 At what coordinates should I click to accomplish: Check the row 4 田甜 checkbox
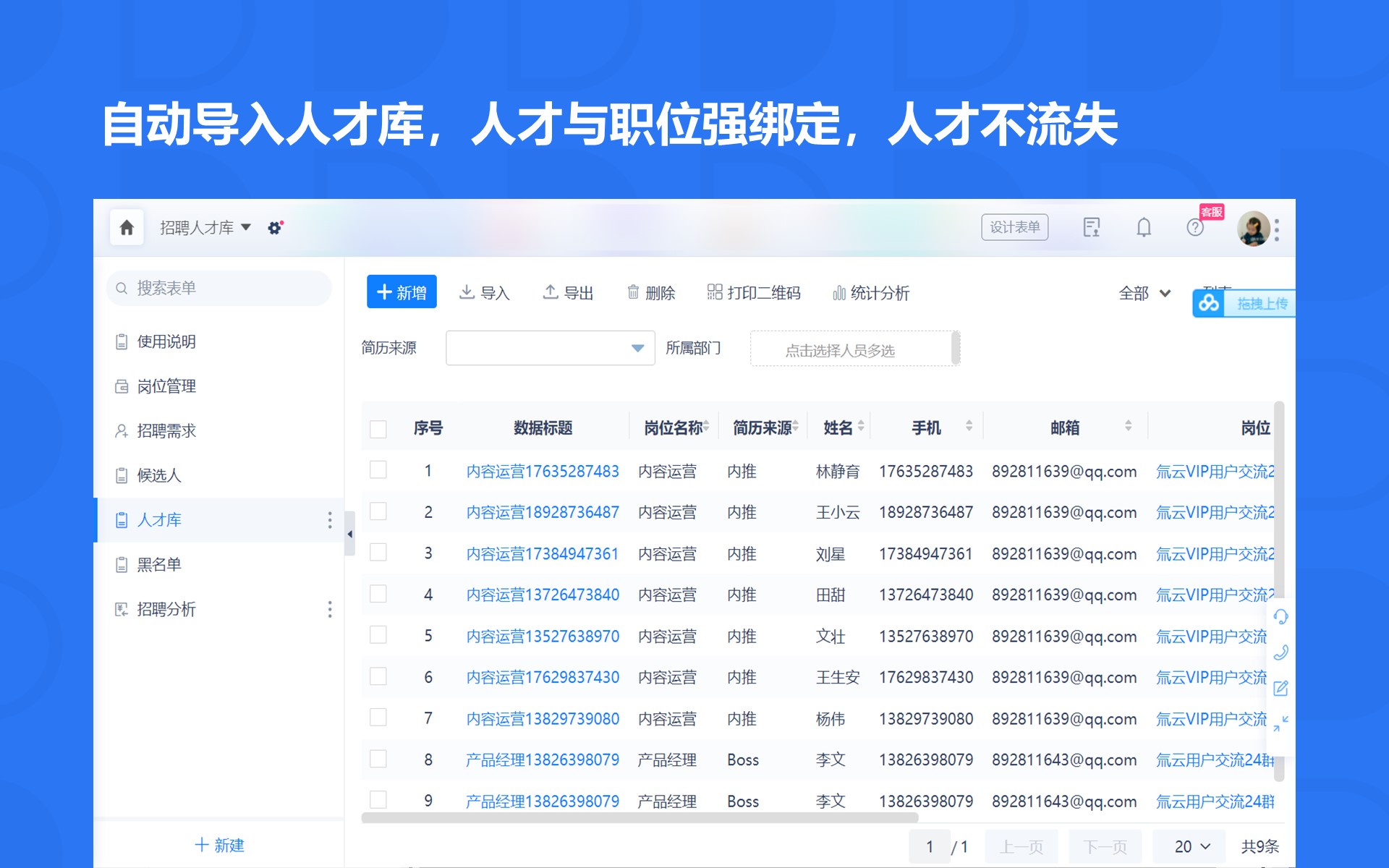(x=378, y=594)
